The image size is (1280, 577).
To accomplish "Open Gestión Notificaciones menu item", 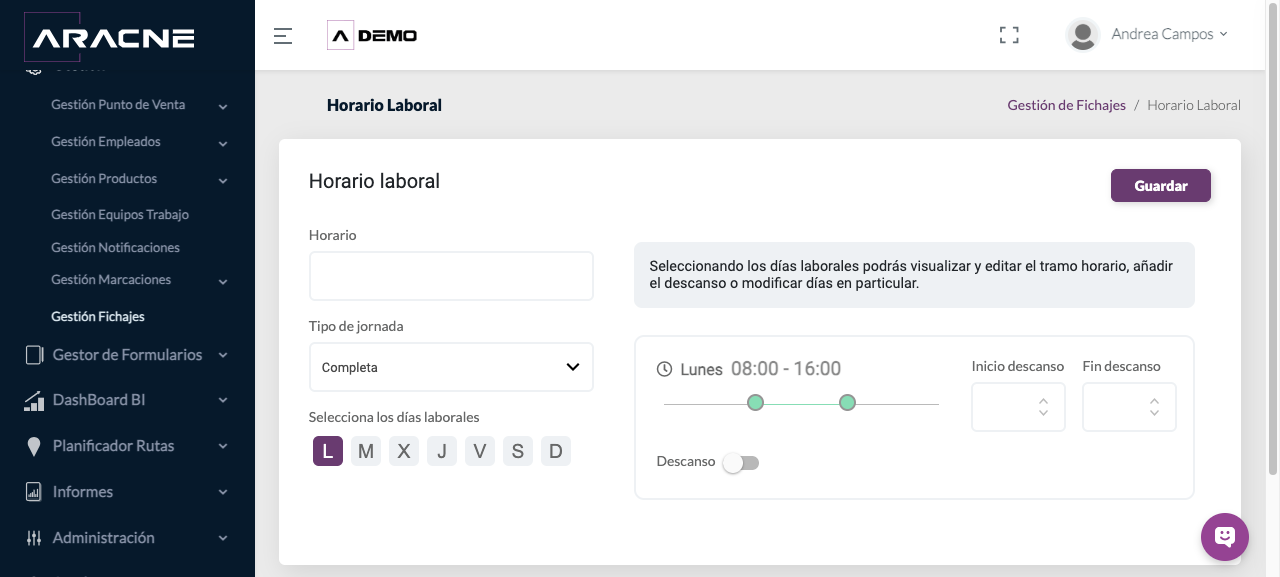I will 115,248.
